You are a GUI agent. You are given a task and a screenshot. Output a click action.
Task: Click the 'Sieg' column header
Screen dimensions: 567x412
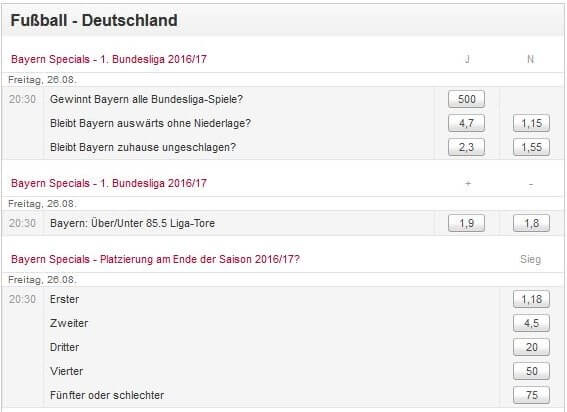pyautogui.click(x=530, y=259)
